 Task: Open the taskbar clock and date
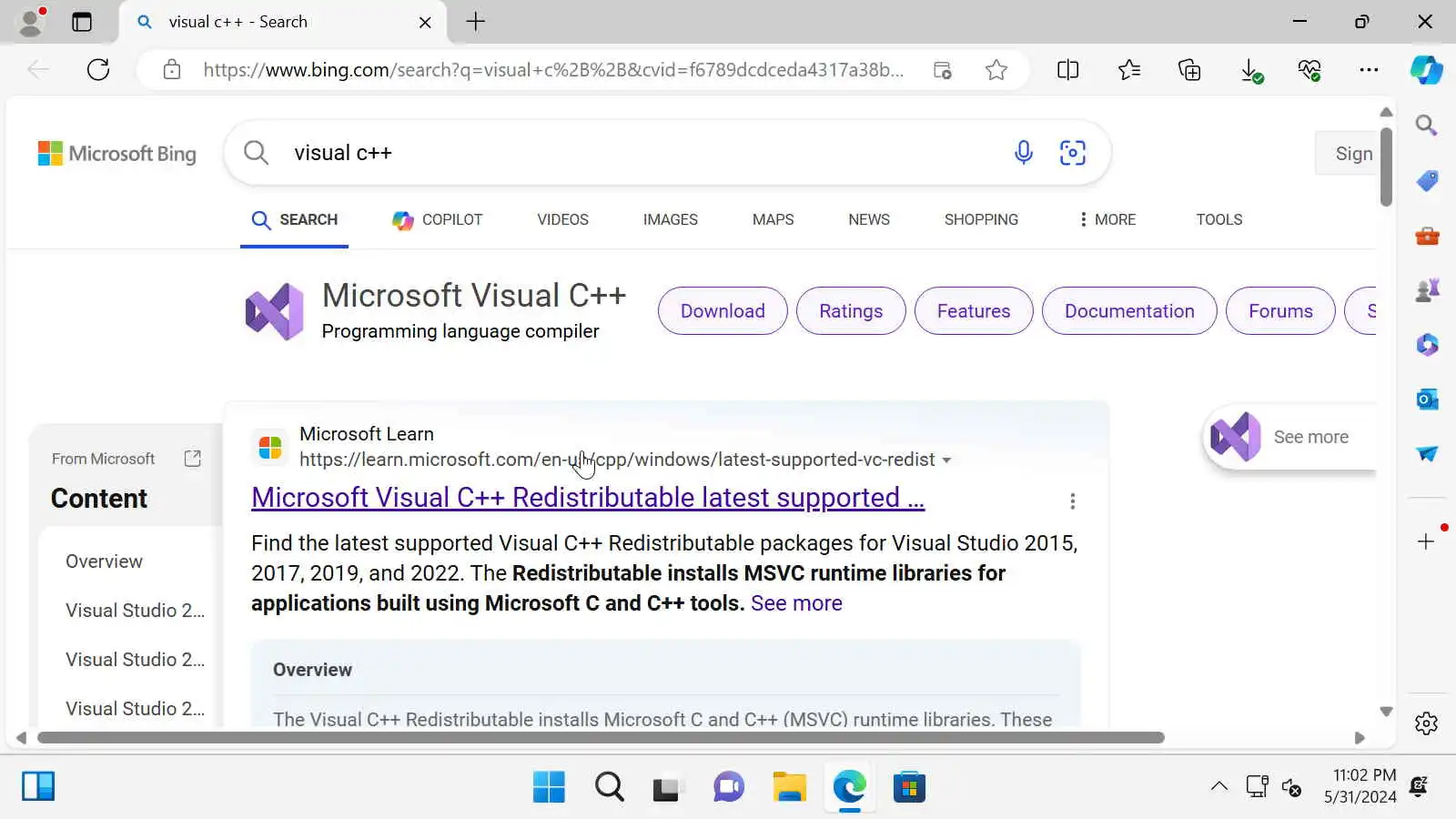tap(1360, 786)
